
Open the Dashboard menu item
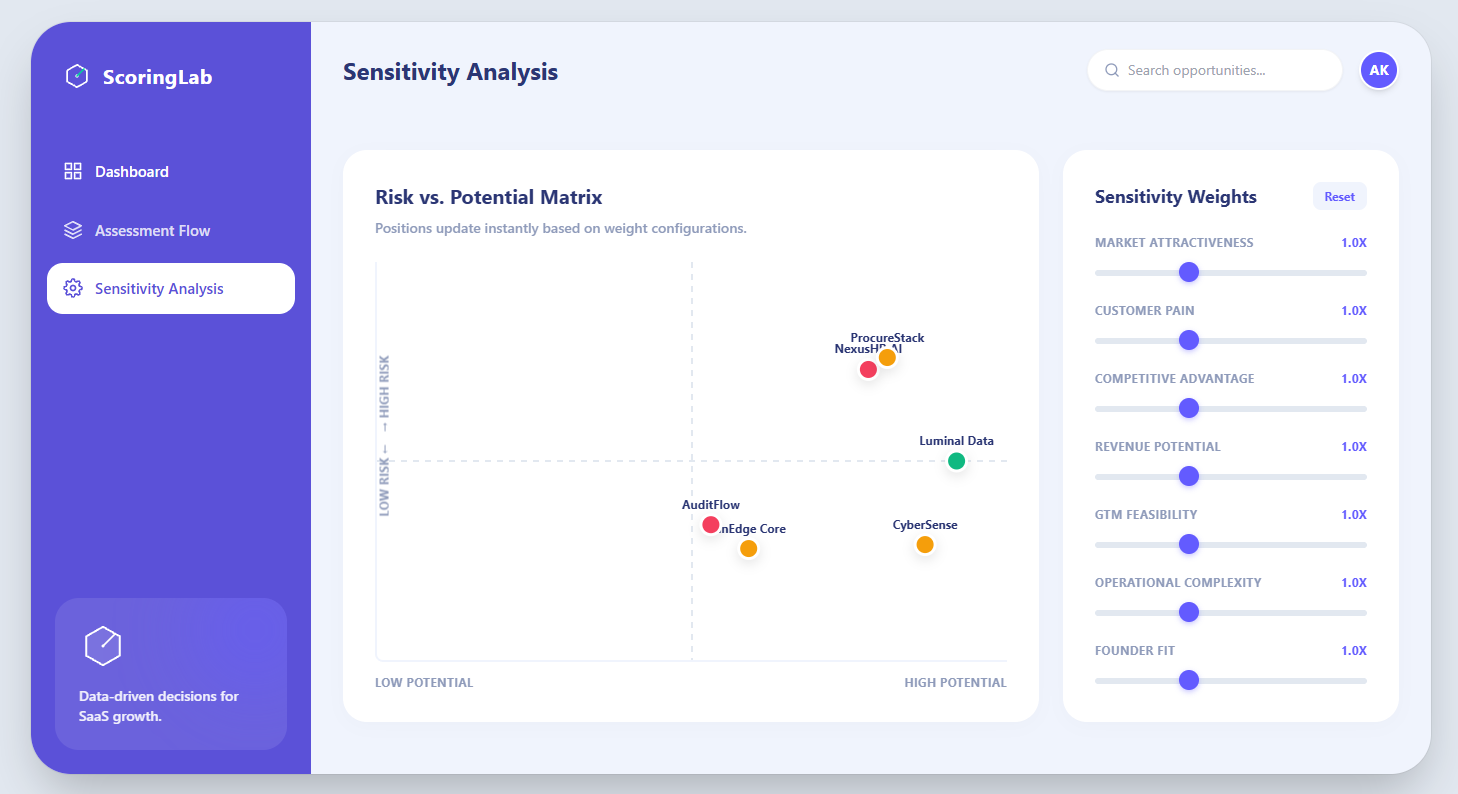coord(171,171)
